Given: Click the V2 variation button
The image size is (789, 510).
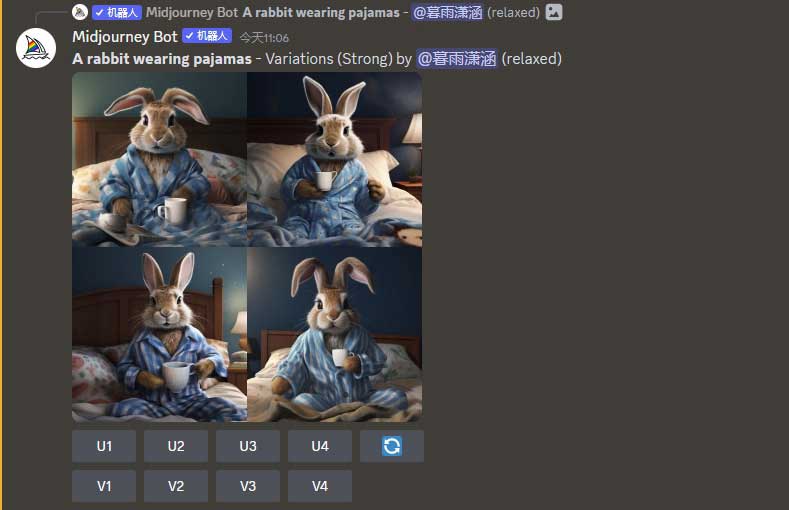Looking at the screenshot, I should click(x=176, y=486).
